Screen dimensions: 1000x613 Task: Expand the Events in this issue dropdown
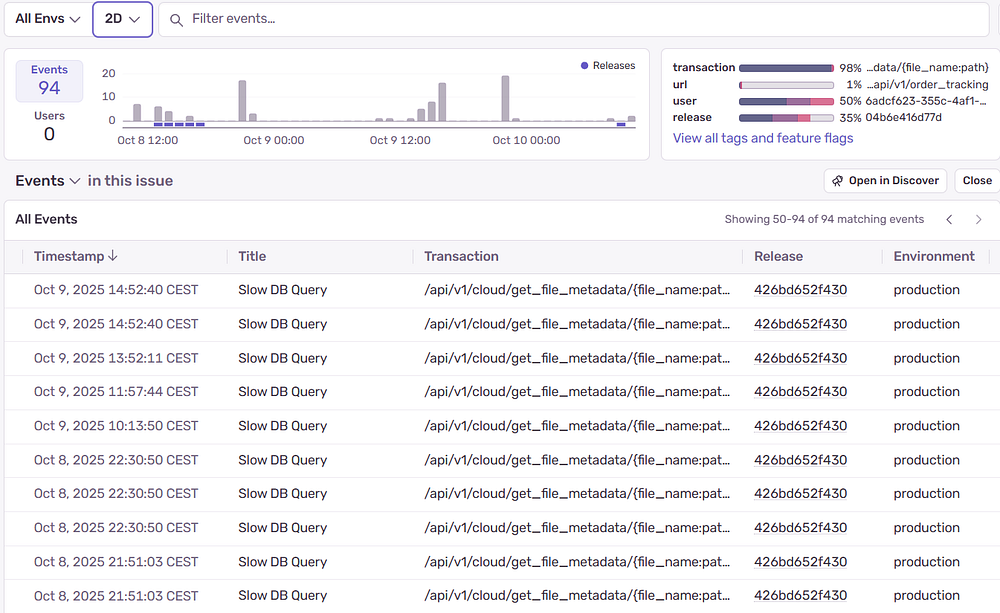[47, 181]
